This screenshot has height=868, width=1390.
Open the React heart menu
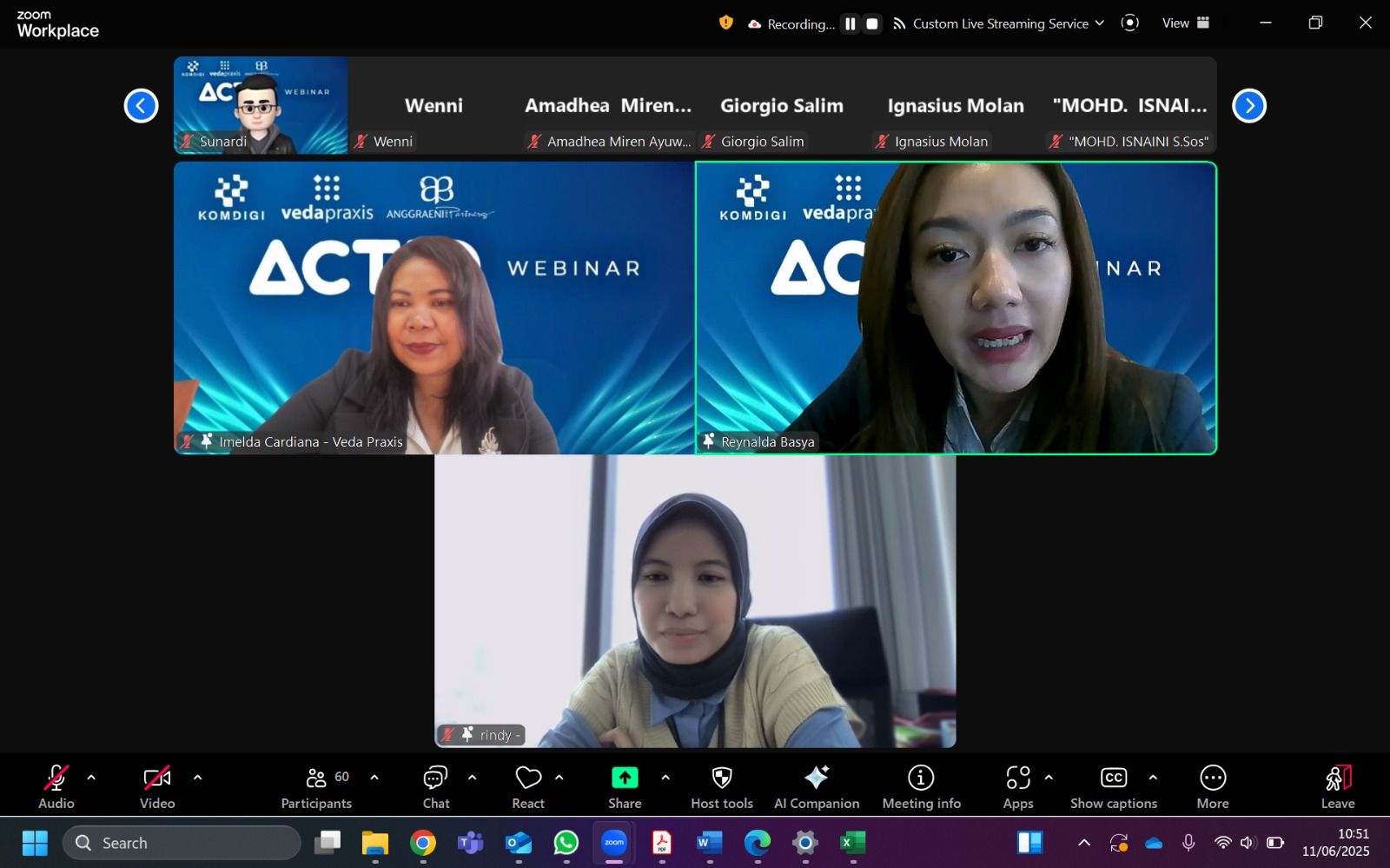[x=528, y=786]
